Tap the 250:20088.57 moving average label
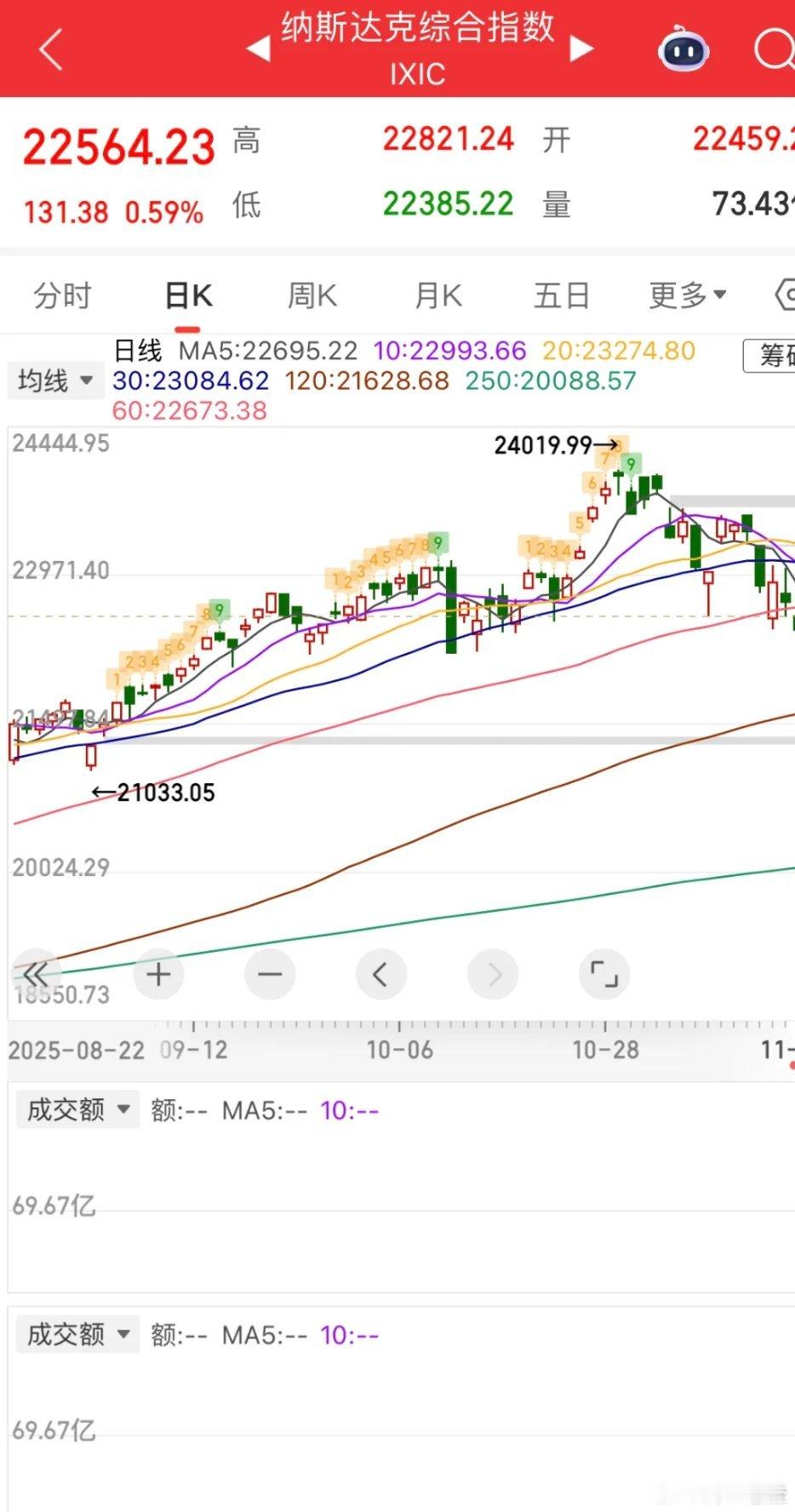The width and height of the screenshot is (795, 1512). 551,381
